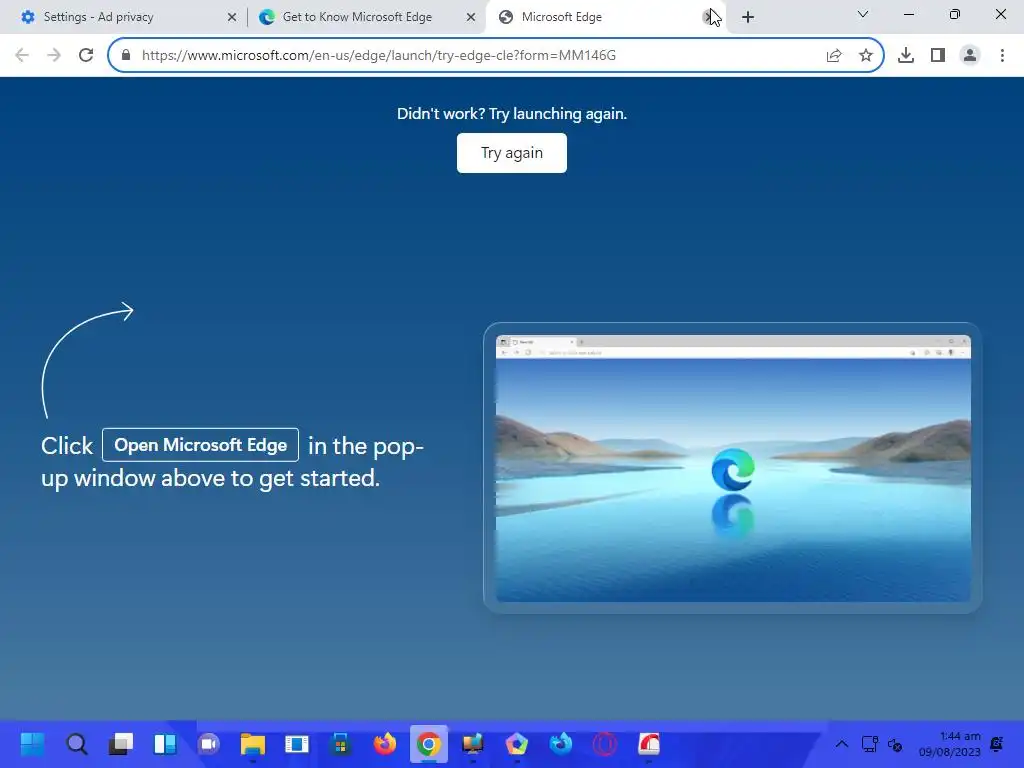Click the muted volume tray icon
The width and height of the screenshot is (1024, 768).
click(895, 744)
